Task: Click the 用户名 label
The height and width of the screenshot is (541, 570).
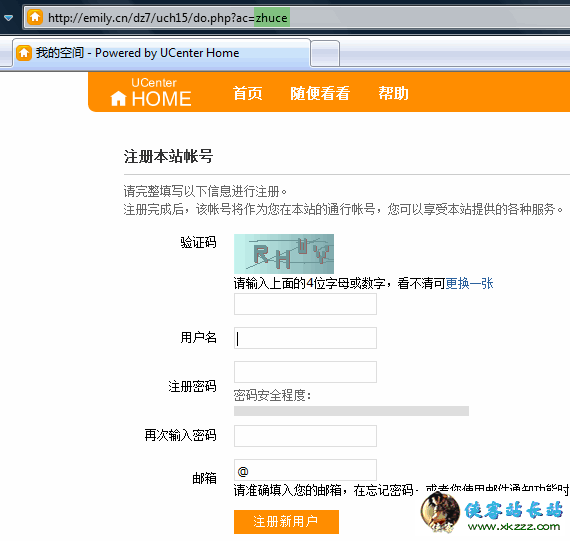Action: point(198,337)
